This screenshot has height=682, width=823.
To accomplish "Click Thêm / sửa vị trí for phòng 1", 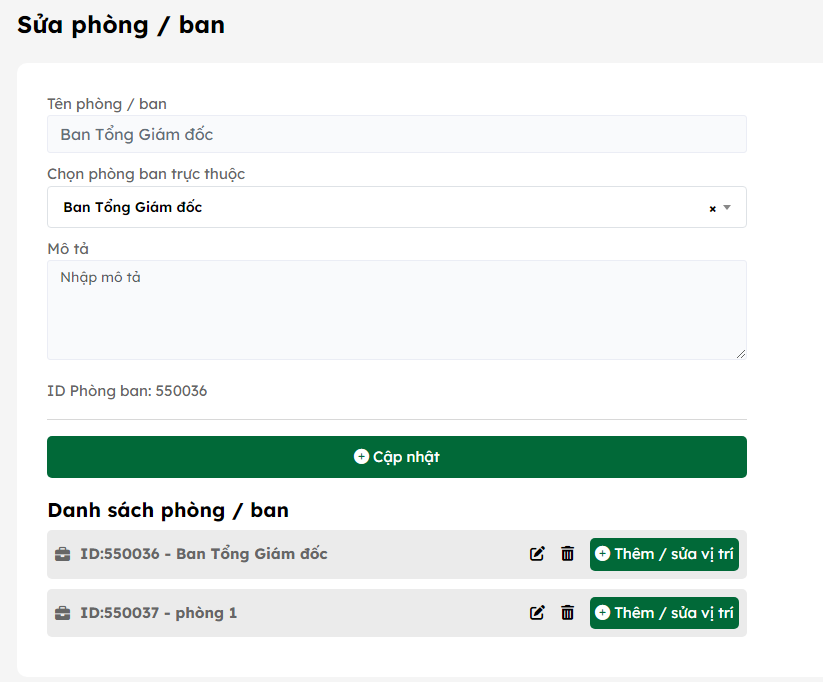I will point(664,613).
